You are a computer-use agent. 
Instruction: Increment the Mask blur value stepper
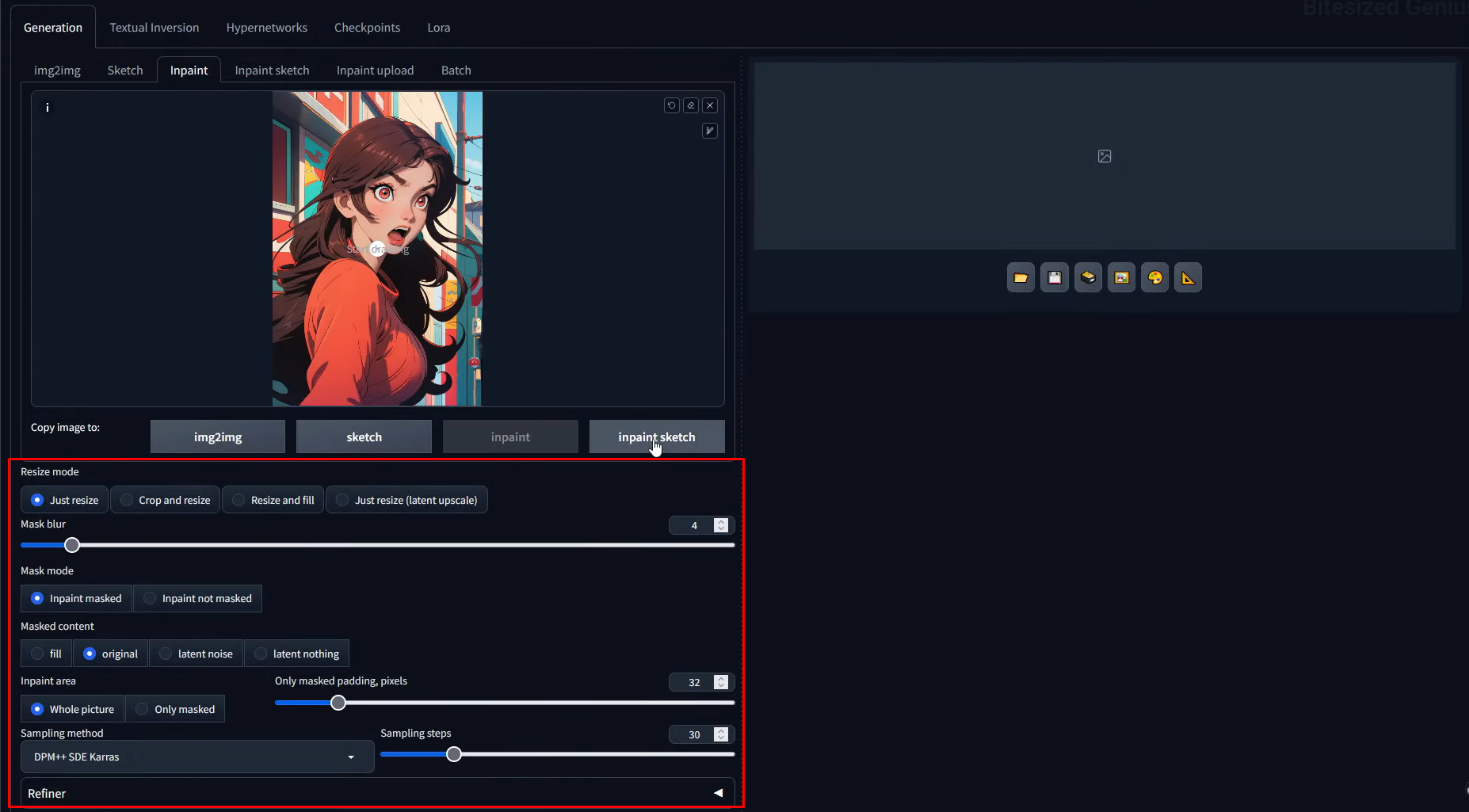(x=721, y=522)
